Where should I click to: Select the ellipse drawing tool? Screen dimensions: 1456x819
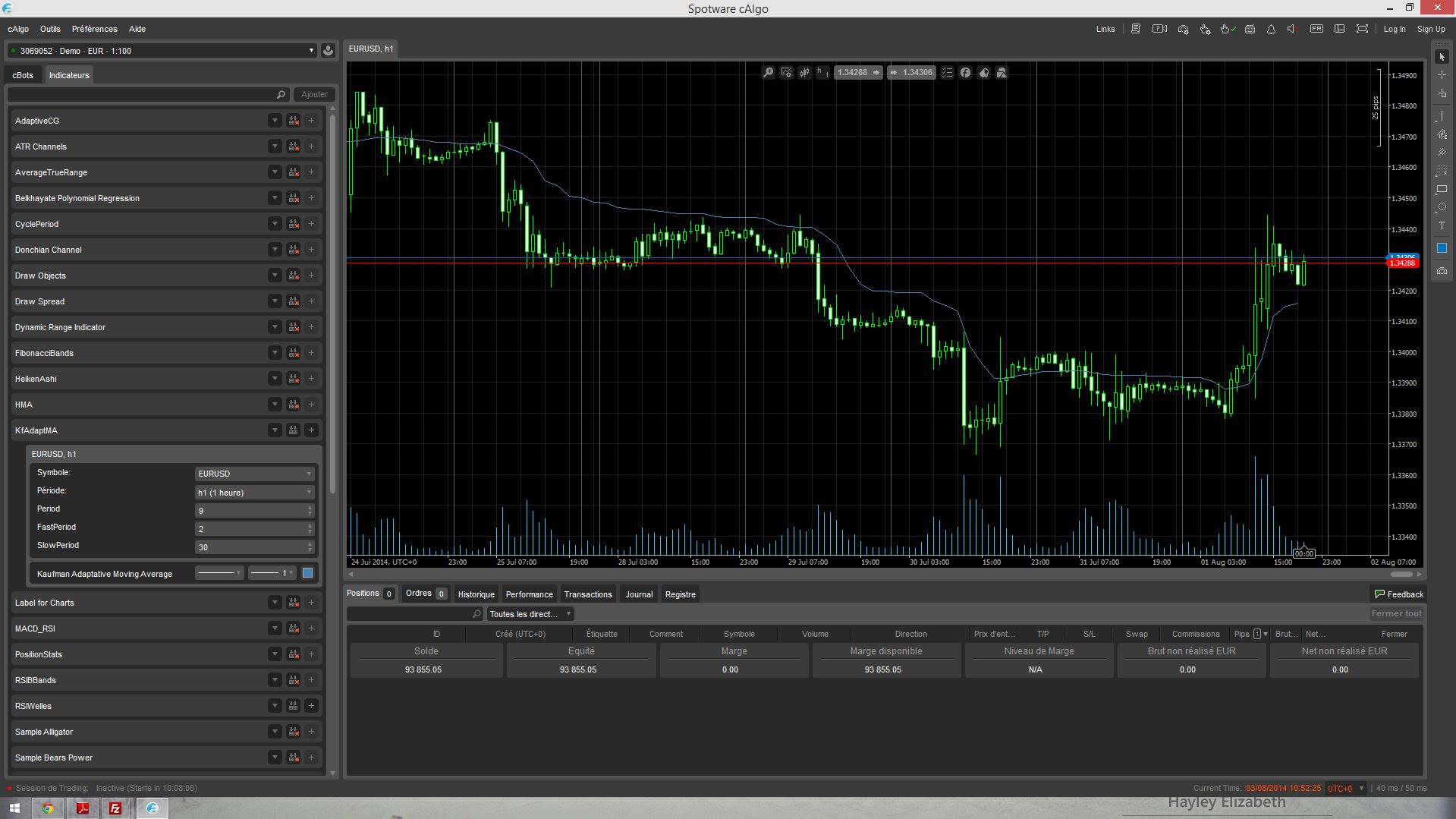pyautogui.click(x=1442, y=207)
